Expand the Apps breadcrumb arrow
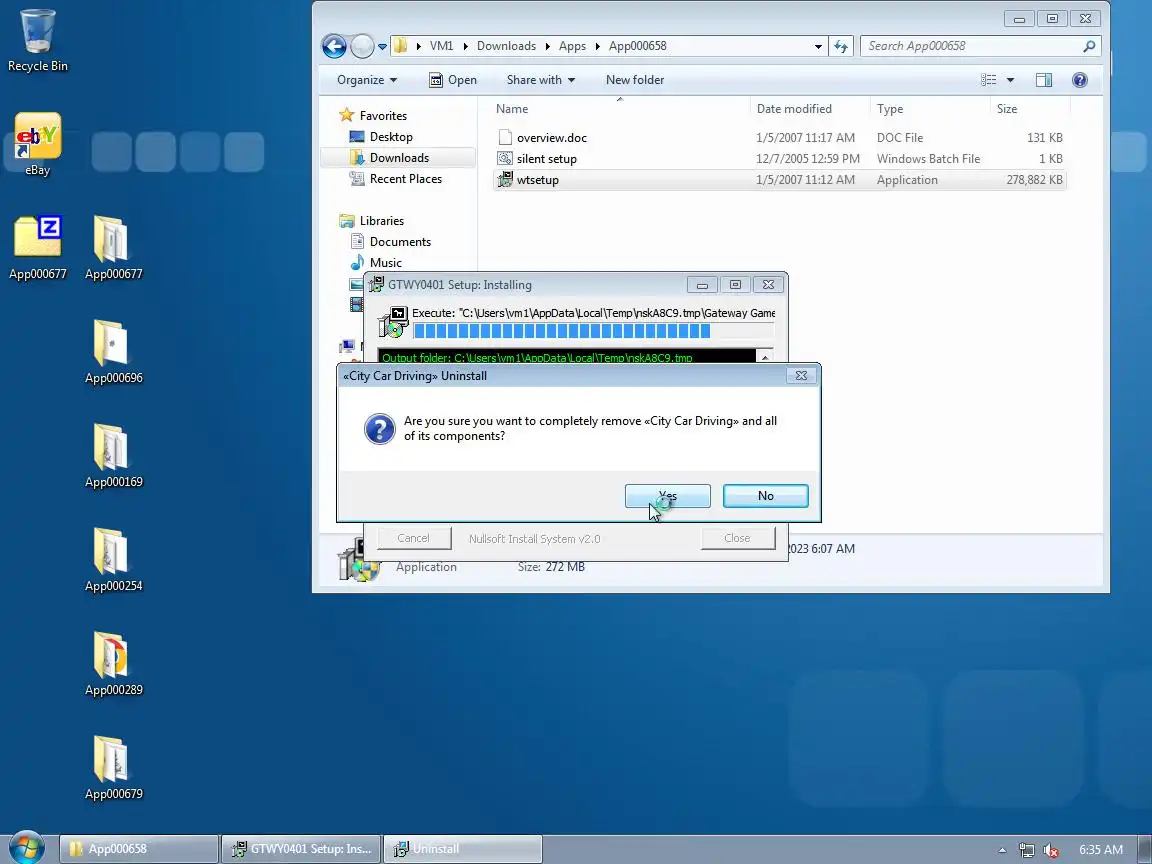 (597, 46)
